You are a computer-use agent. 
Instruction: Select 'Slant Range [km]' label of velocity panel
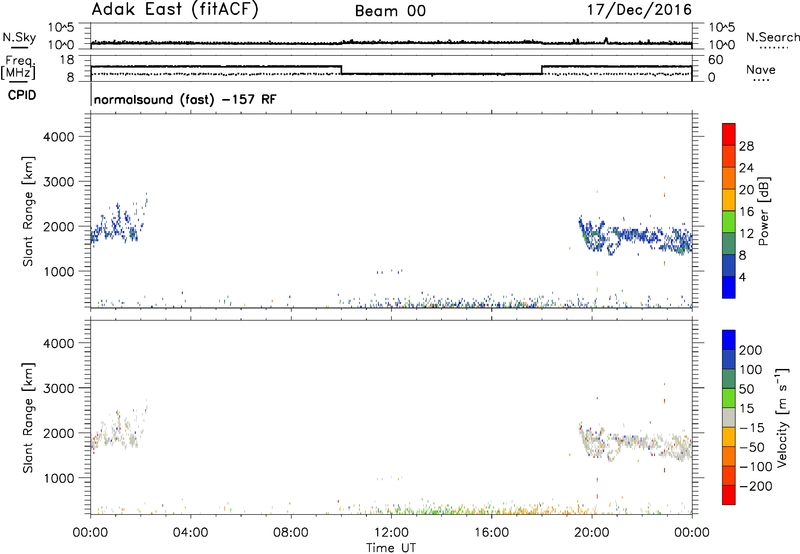click(28, 417)
